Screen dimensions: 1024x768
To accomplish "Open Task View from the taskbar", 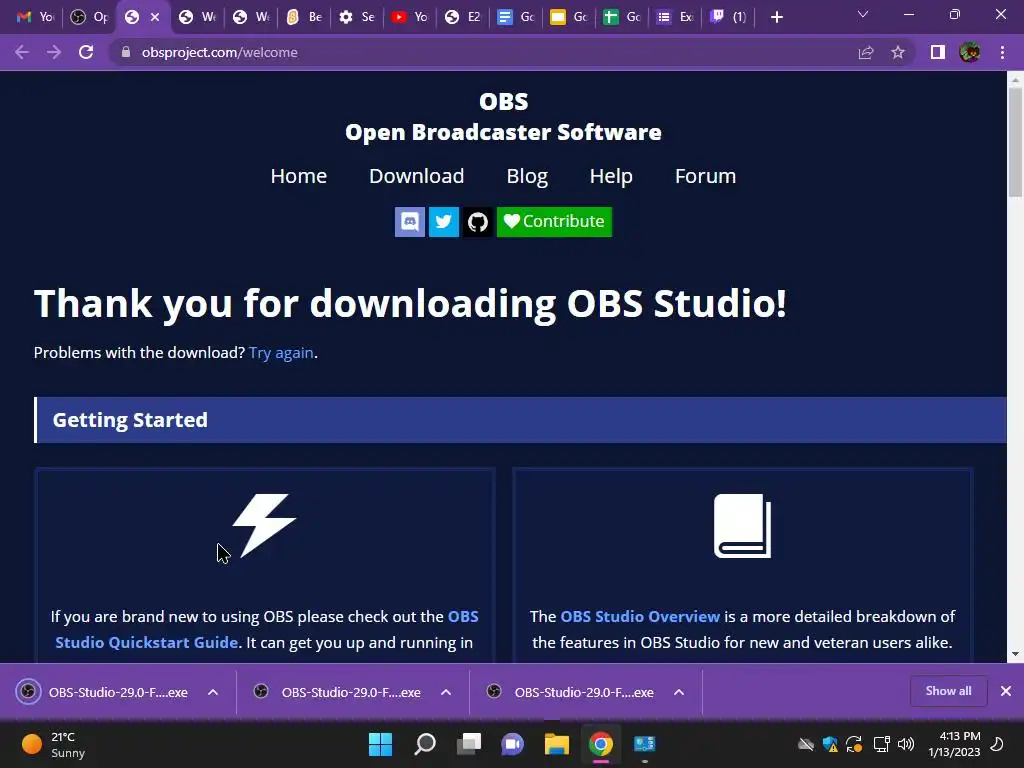I will [469, 744].
